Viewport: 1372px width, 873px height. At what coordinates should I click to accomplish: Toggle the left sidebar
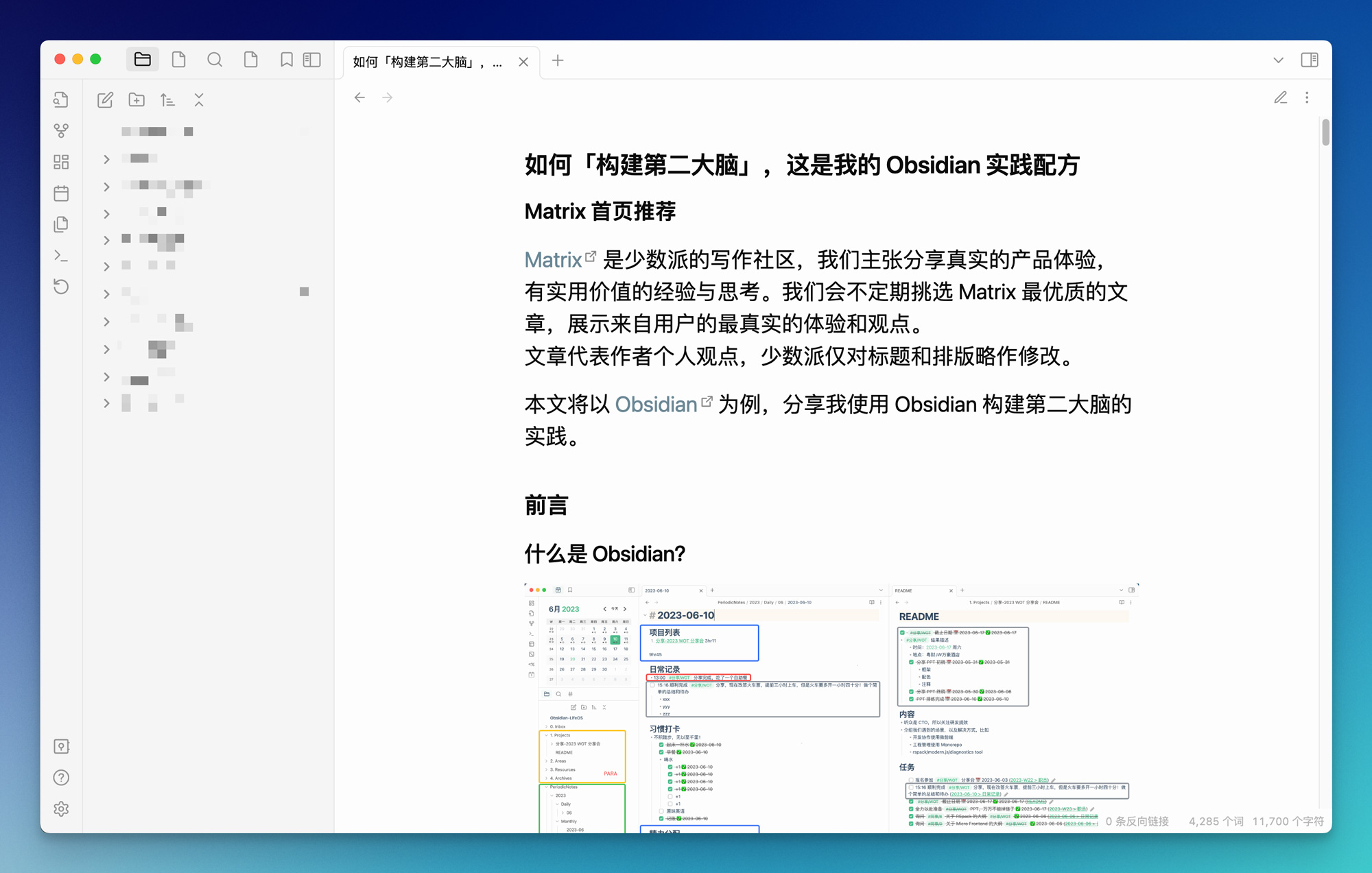312,60
